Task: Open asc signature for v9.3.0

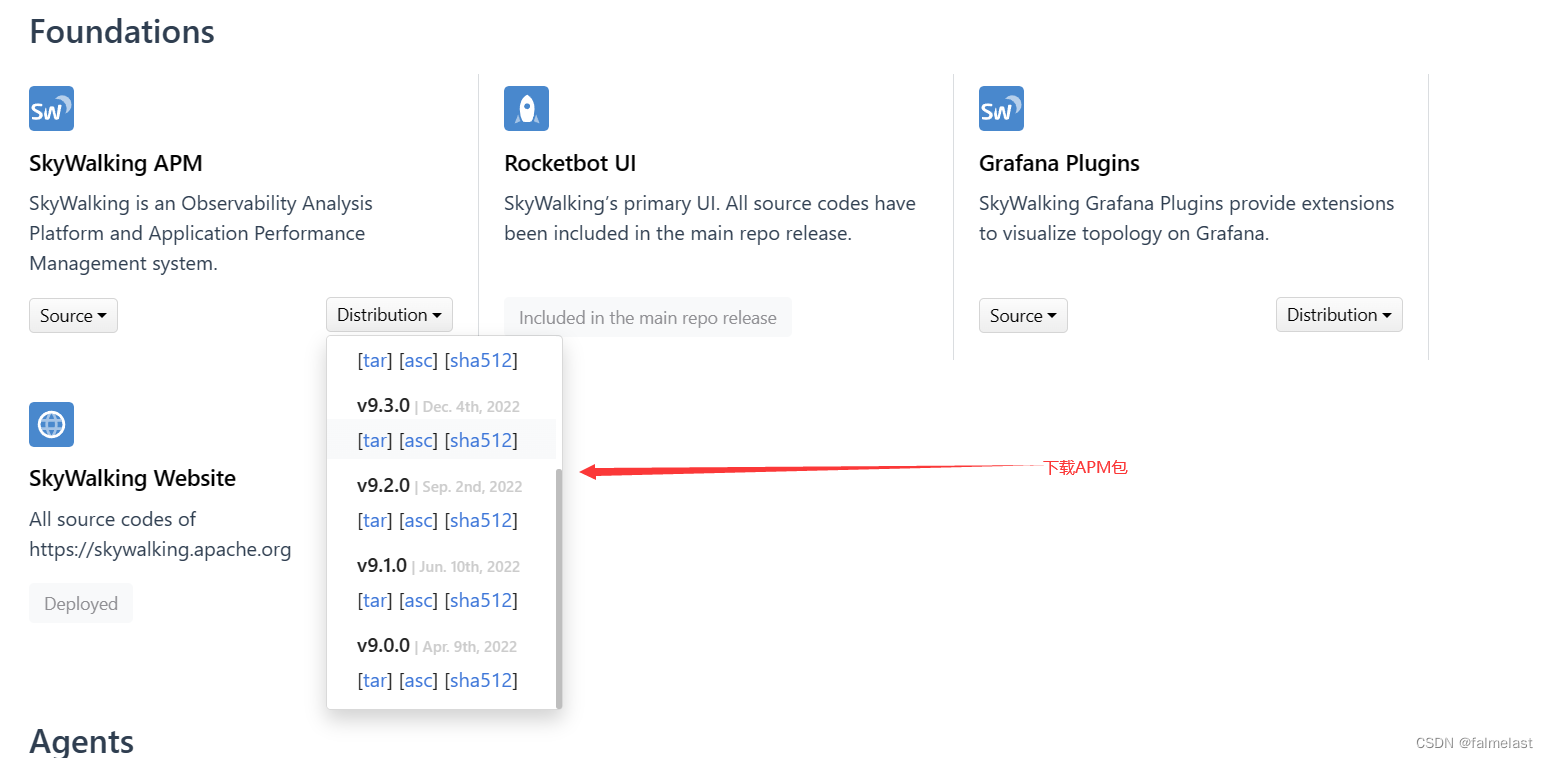Action: [x=418, y=440]
